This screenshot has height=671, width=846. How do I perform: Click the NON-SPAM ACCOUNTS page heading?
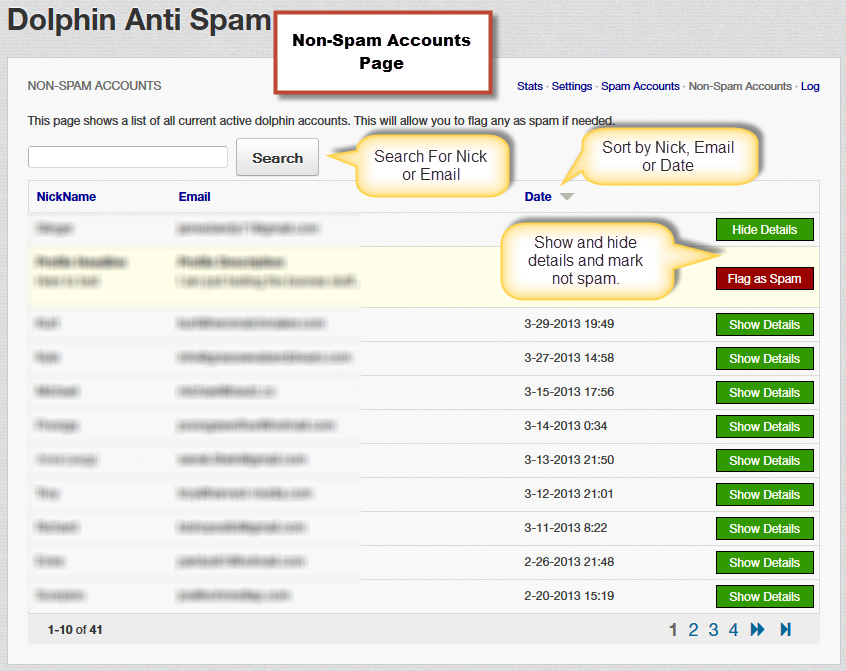[94, 86]
